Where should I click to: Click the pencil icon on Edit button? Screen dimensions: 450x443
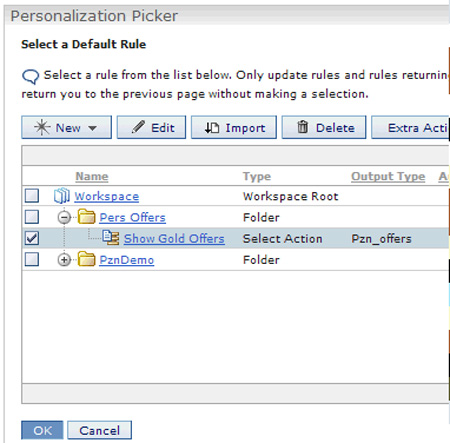(x=138, y=127)
